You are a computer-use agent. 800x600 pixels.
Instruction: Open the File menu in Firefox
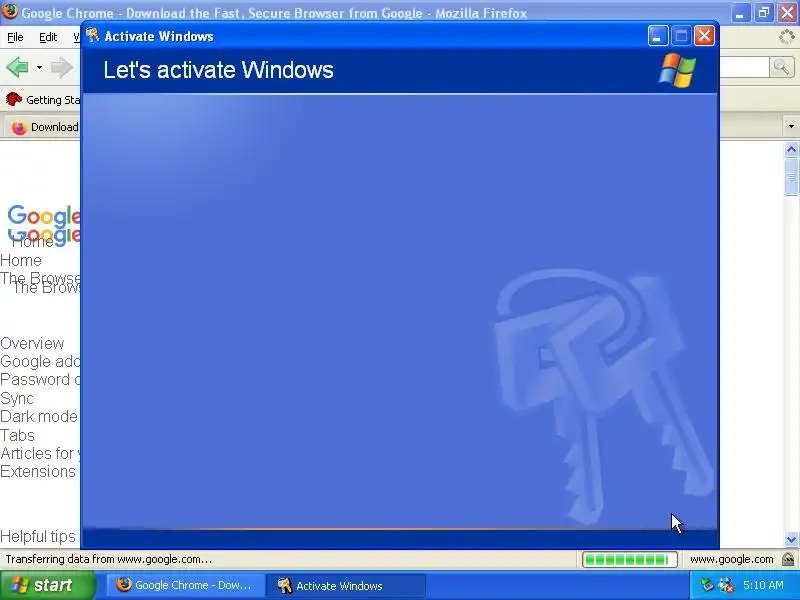[x=15, y=37]
